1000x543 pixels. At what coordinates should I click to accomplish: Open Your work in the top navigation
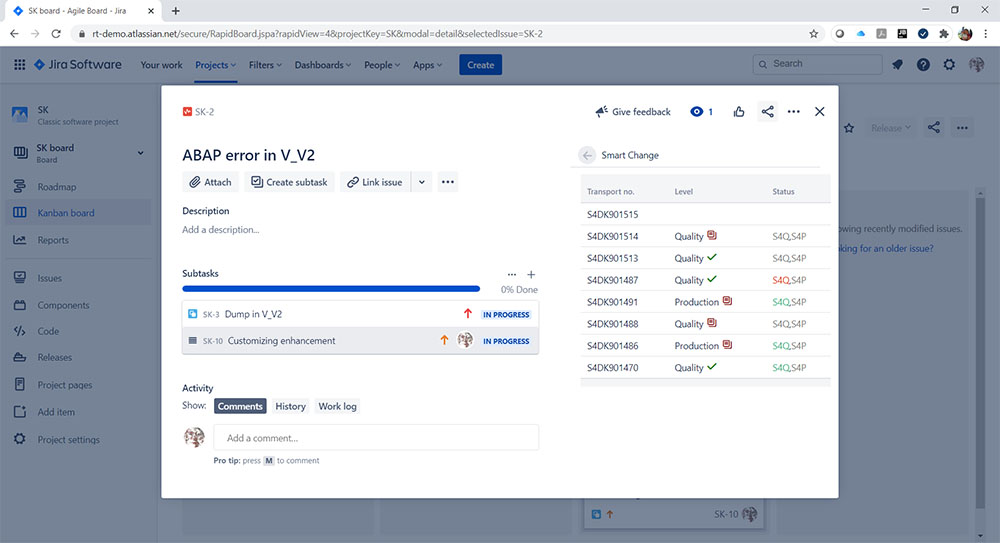point(161,65)
